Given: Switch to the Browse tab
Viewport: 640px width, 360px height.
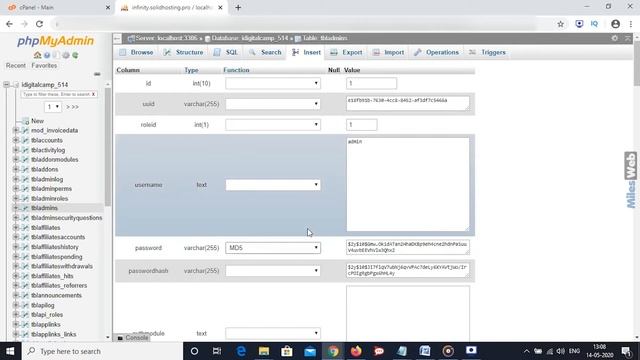Looking at the screenshot, I should point(136,52).
